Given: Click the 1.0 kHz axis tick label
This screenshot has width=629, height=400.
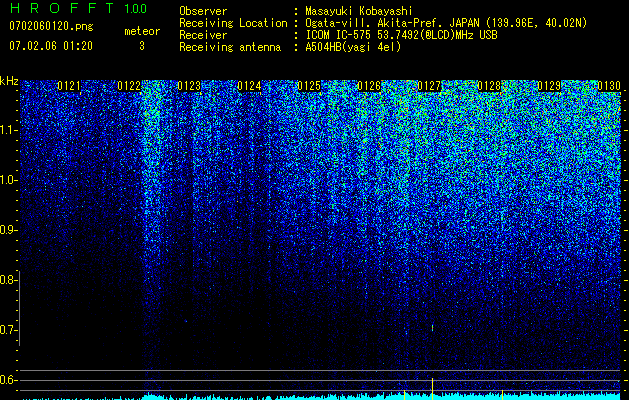Looking at the screenshot, I should pyautogui.click(x=8, y=180).
